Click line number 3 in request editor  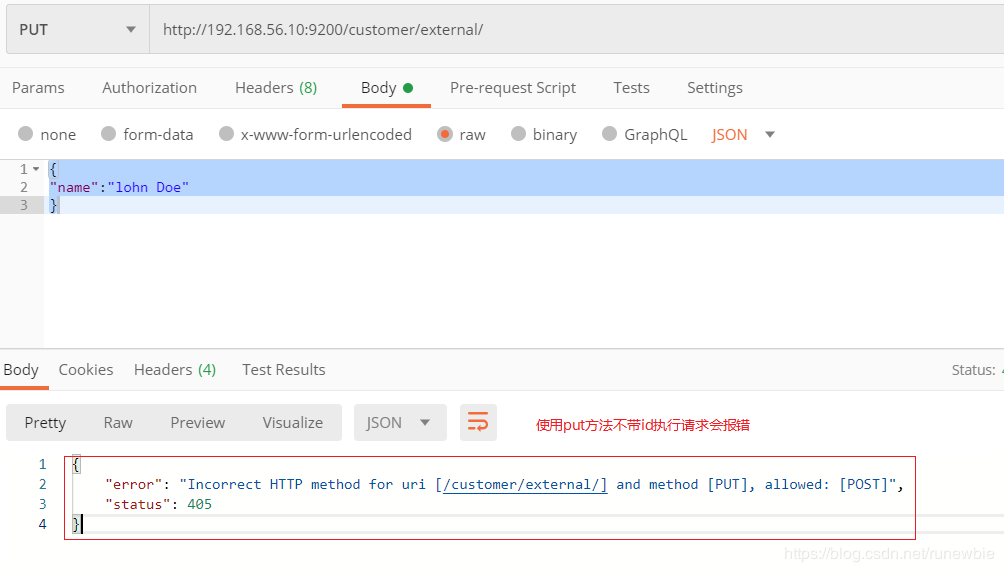pyautogui.click(x=24, y=205)
